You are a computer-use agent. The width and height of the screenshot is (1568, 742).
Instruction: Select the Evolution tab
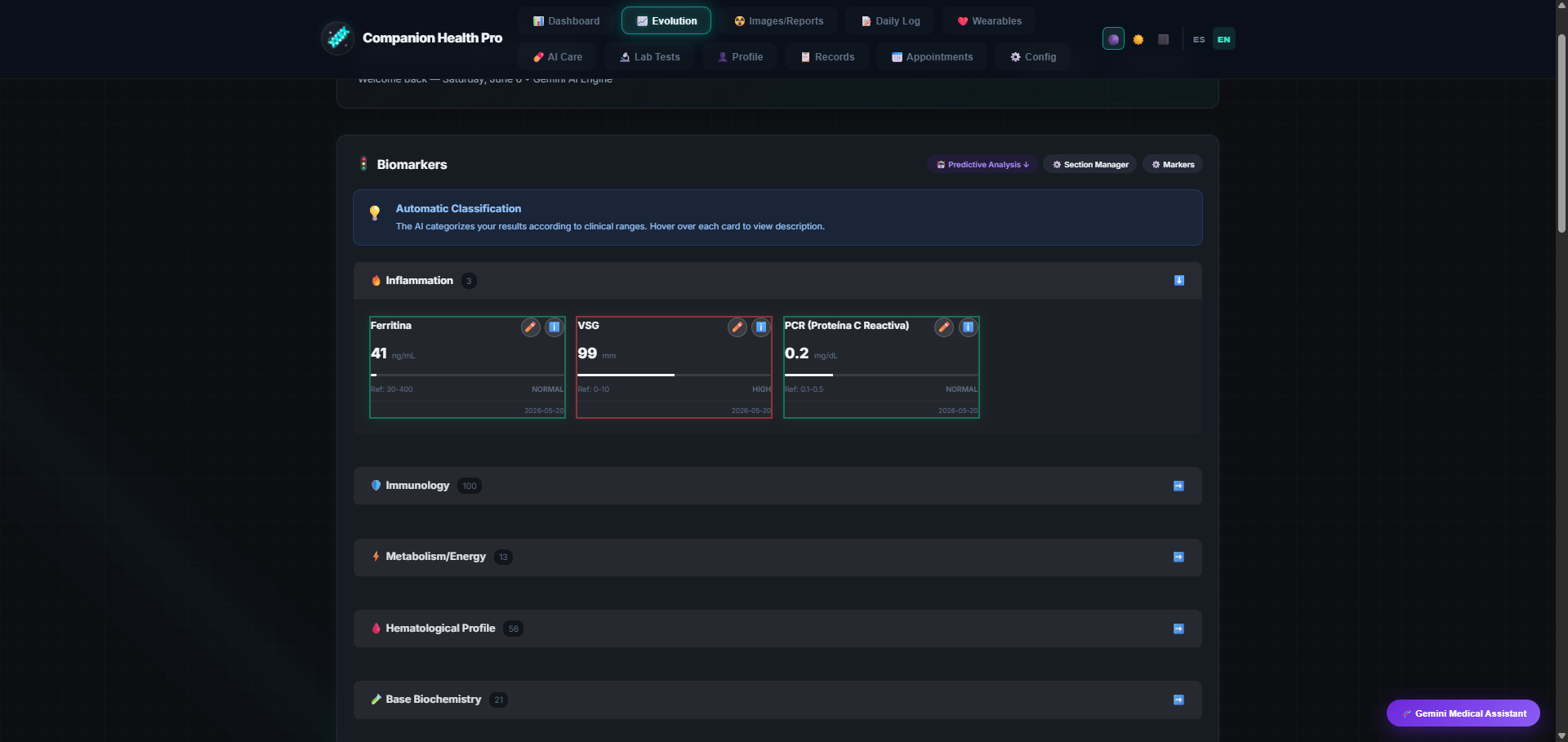(666, 21)
